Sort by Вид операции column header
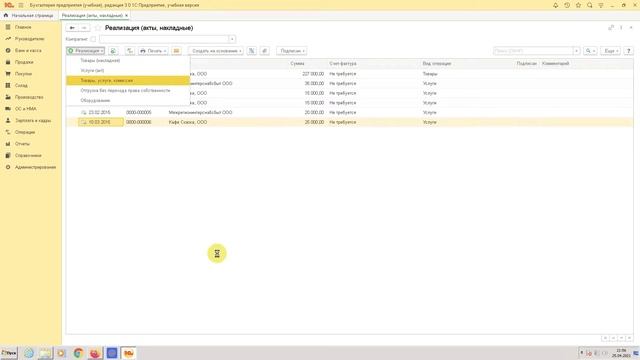Image resolution: width=640 pixels, height=360 pixels. point(436,64)
